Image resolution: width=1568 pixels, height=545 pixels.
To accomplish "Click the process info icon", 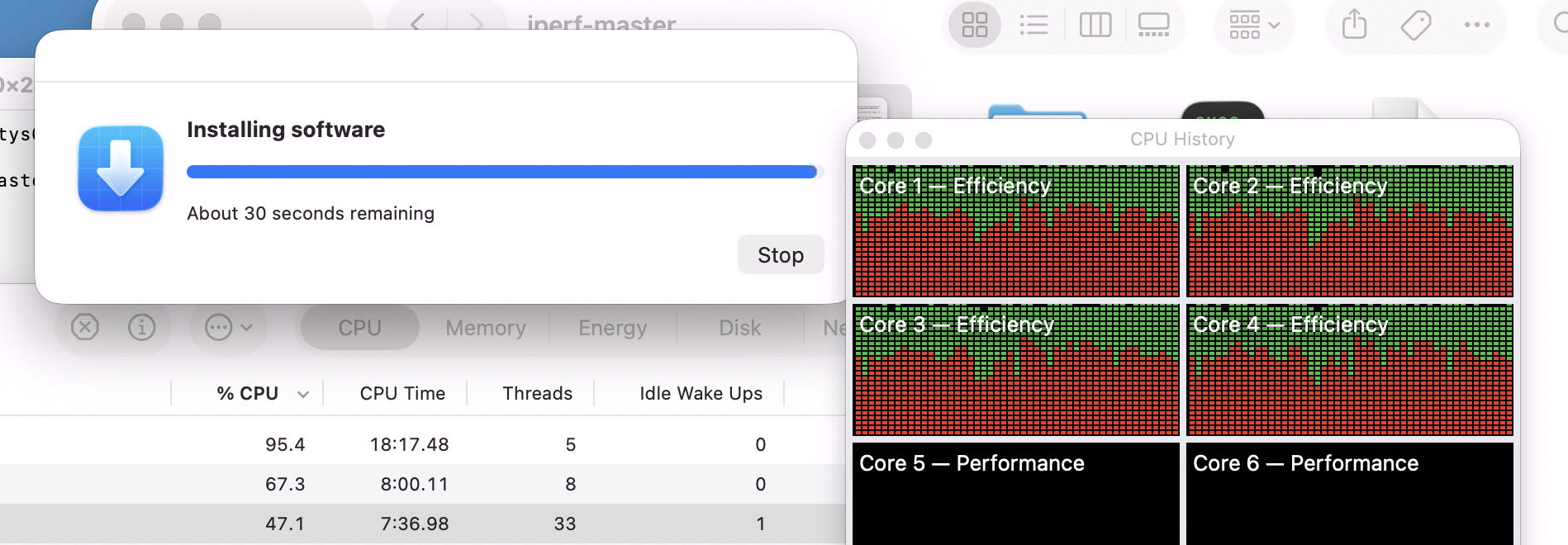I will (142, 328).
